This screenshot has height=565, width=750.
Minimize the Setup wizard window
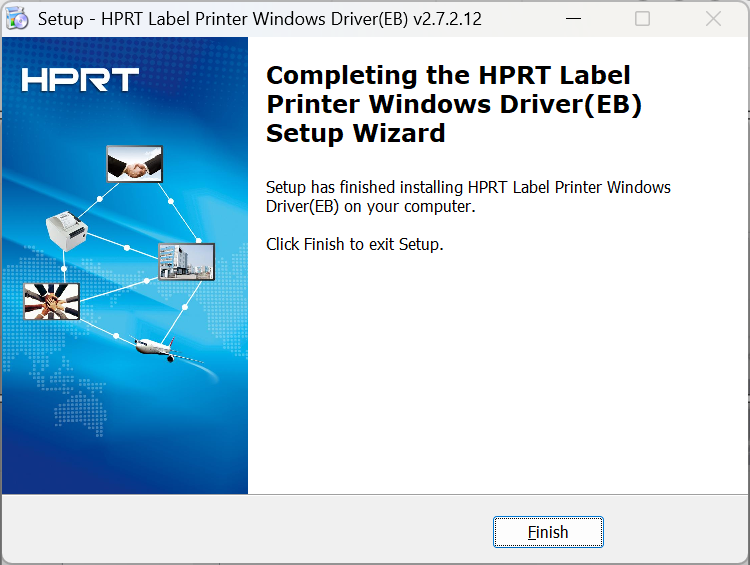[572, 18]
